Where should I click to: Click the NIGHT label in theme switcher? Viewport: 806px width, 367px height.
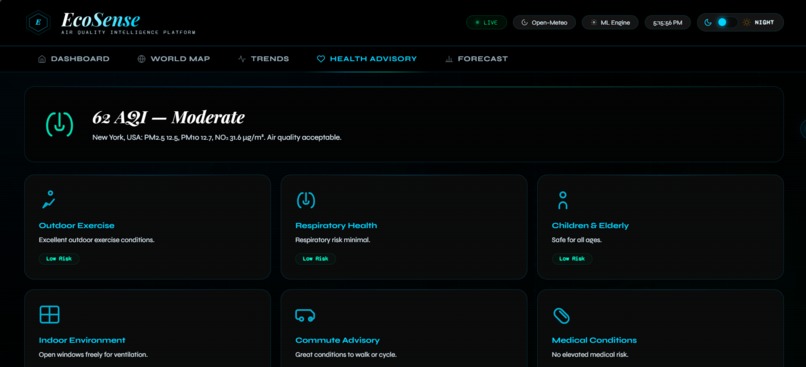(x=764, y=23)
